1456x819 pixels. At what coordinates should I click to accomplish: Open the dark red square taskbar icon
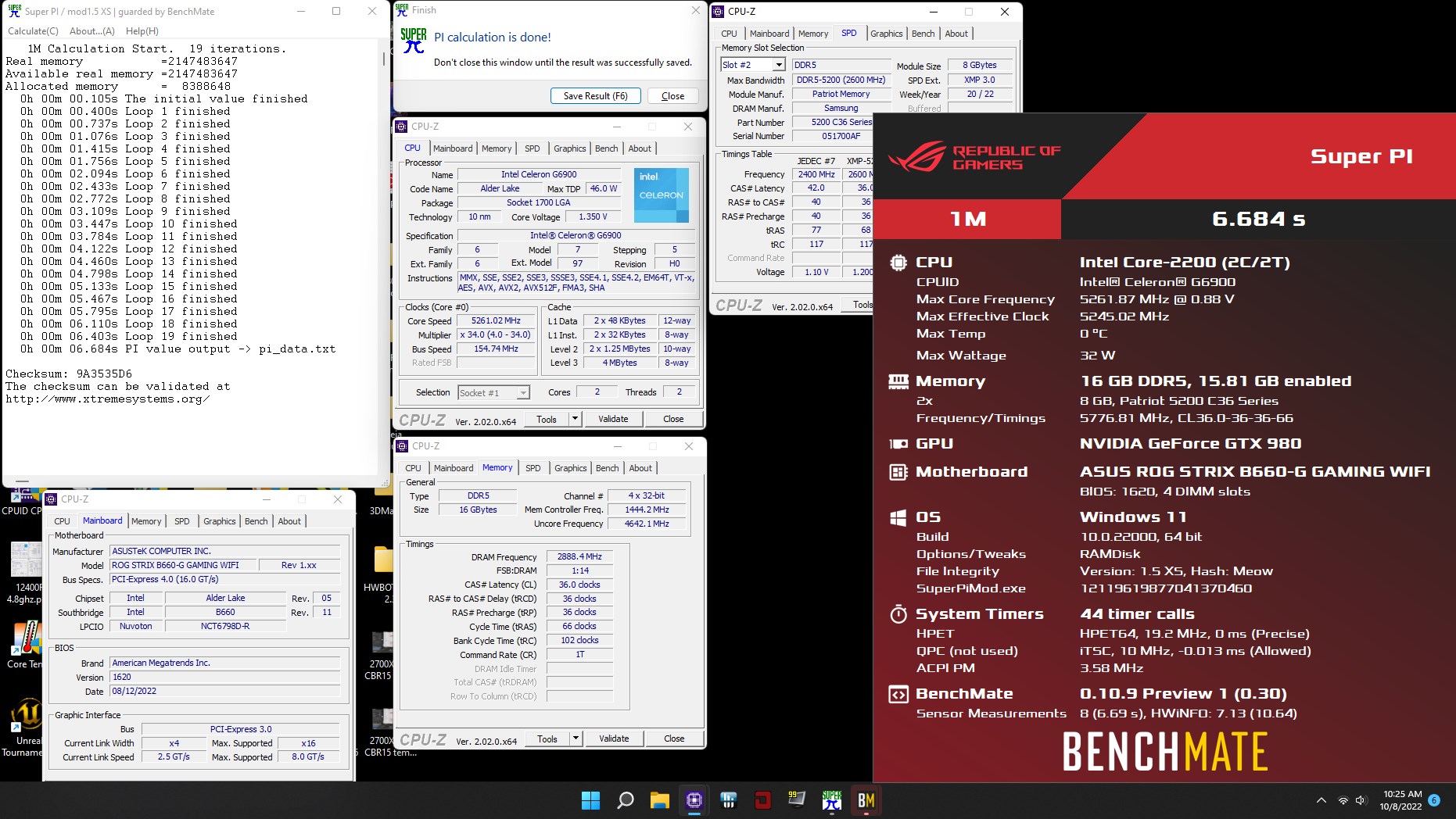pos(762,800)
